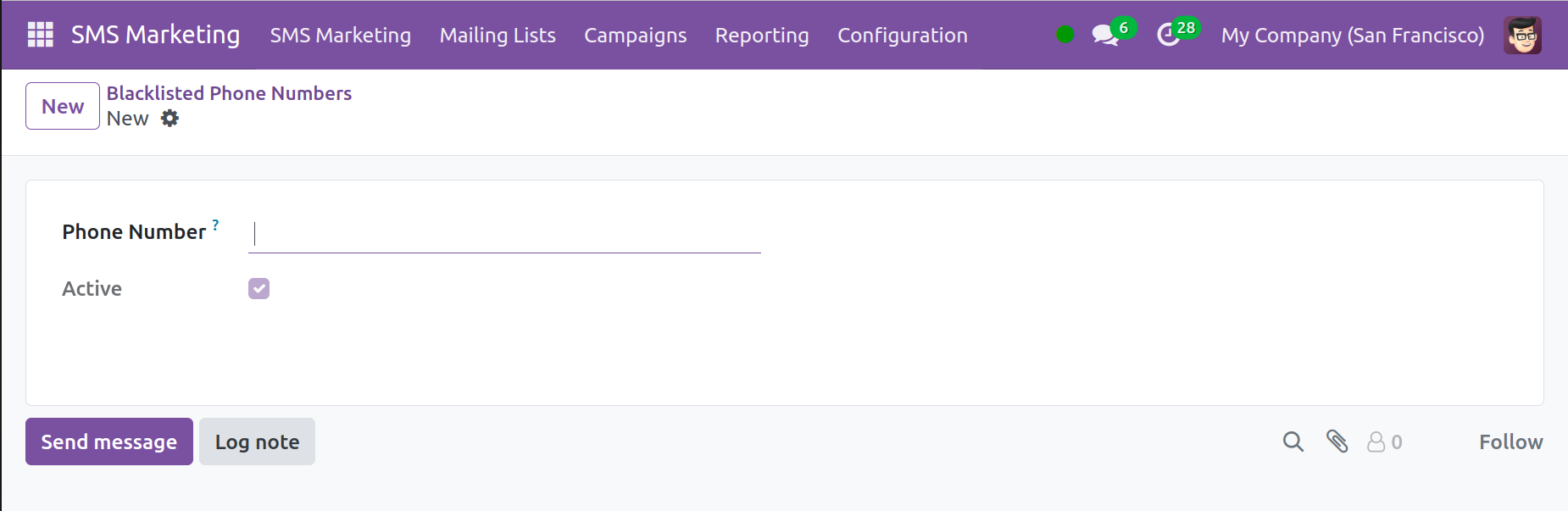Screen dimensions: 1568x511
Task: Click the Log note button
Action: tap(257, 442)
